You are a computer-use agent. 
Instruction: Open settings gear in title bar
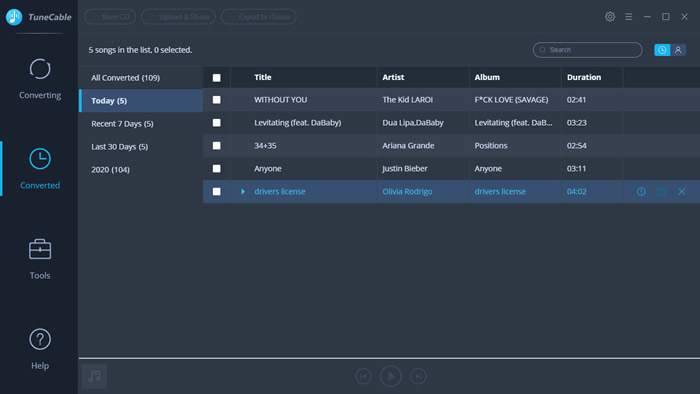tap(610, 17)
